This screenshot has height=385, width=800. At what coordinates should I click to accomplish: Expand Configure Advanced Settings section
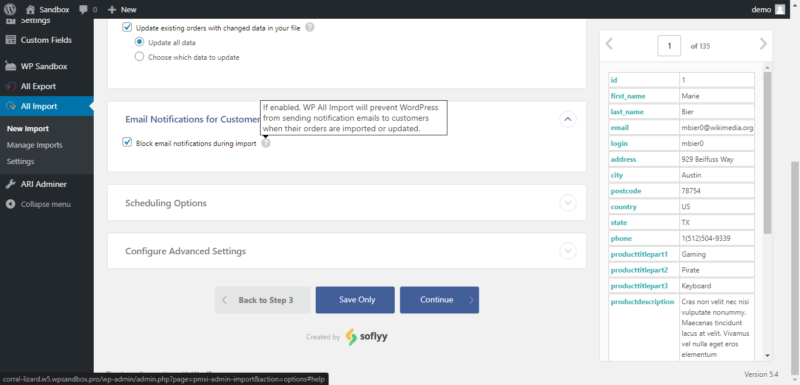coord(568,251)
